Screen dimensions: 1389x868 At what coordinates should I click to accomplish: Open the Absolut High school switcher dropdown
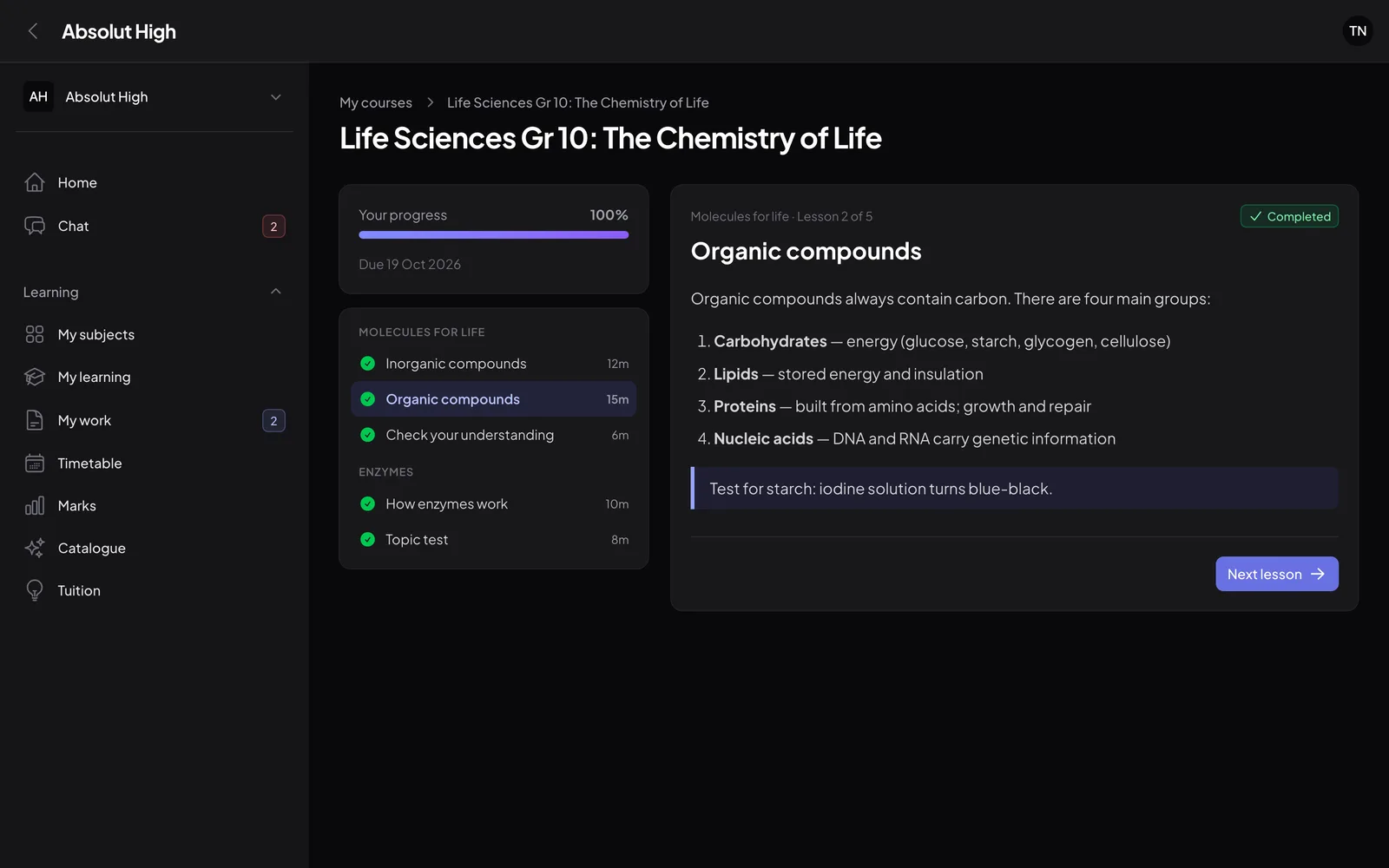pyautogui.click(x=155, y=96)
